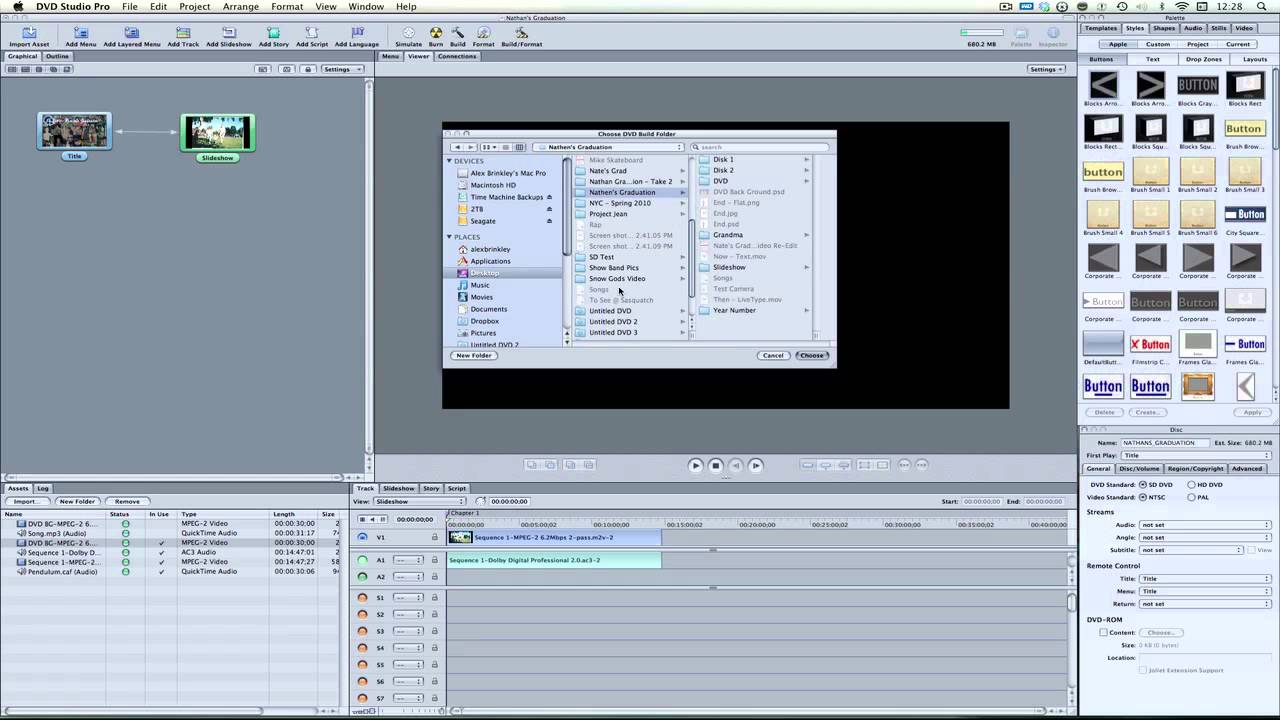The image size is (1280, 720).
Task: Click the Desktop icon in dialog sidebar
Action: click(x=462, y=273)
